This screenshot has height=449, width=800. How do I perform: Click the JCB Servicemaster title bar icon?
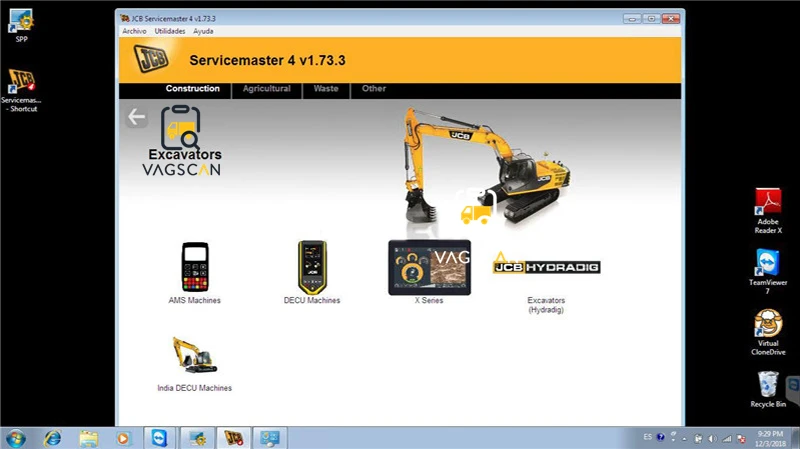coord(124,18)
